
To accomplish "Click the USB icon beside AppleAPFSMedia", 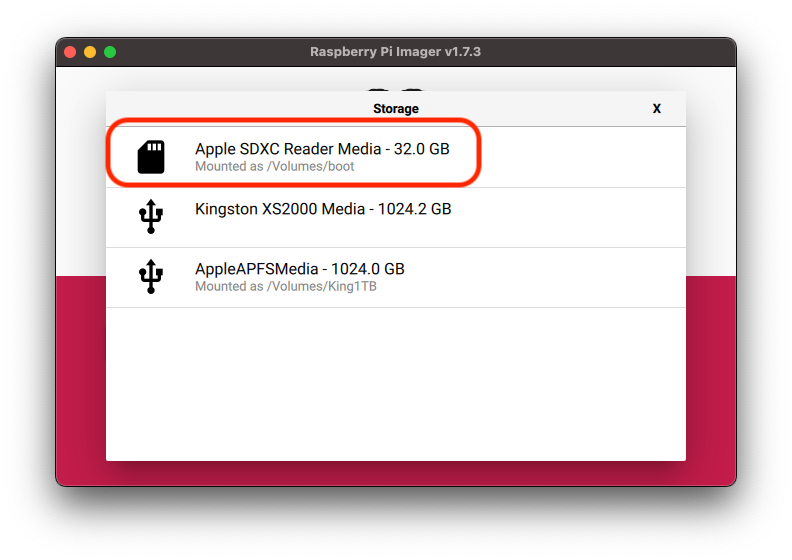I will point(151,277).
